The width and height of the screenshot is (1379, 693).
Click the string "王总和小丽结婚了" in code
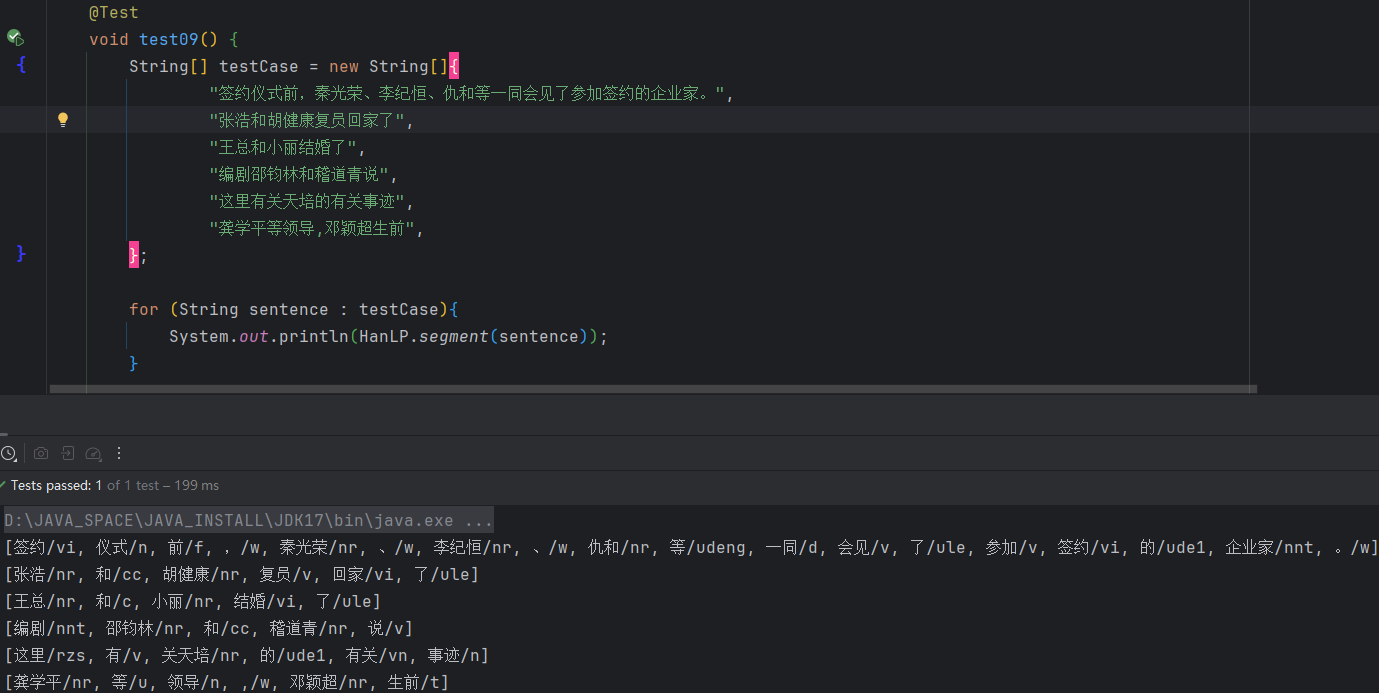pyautogui.click(x=284, y=147)
